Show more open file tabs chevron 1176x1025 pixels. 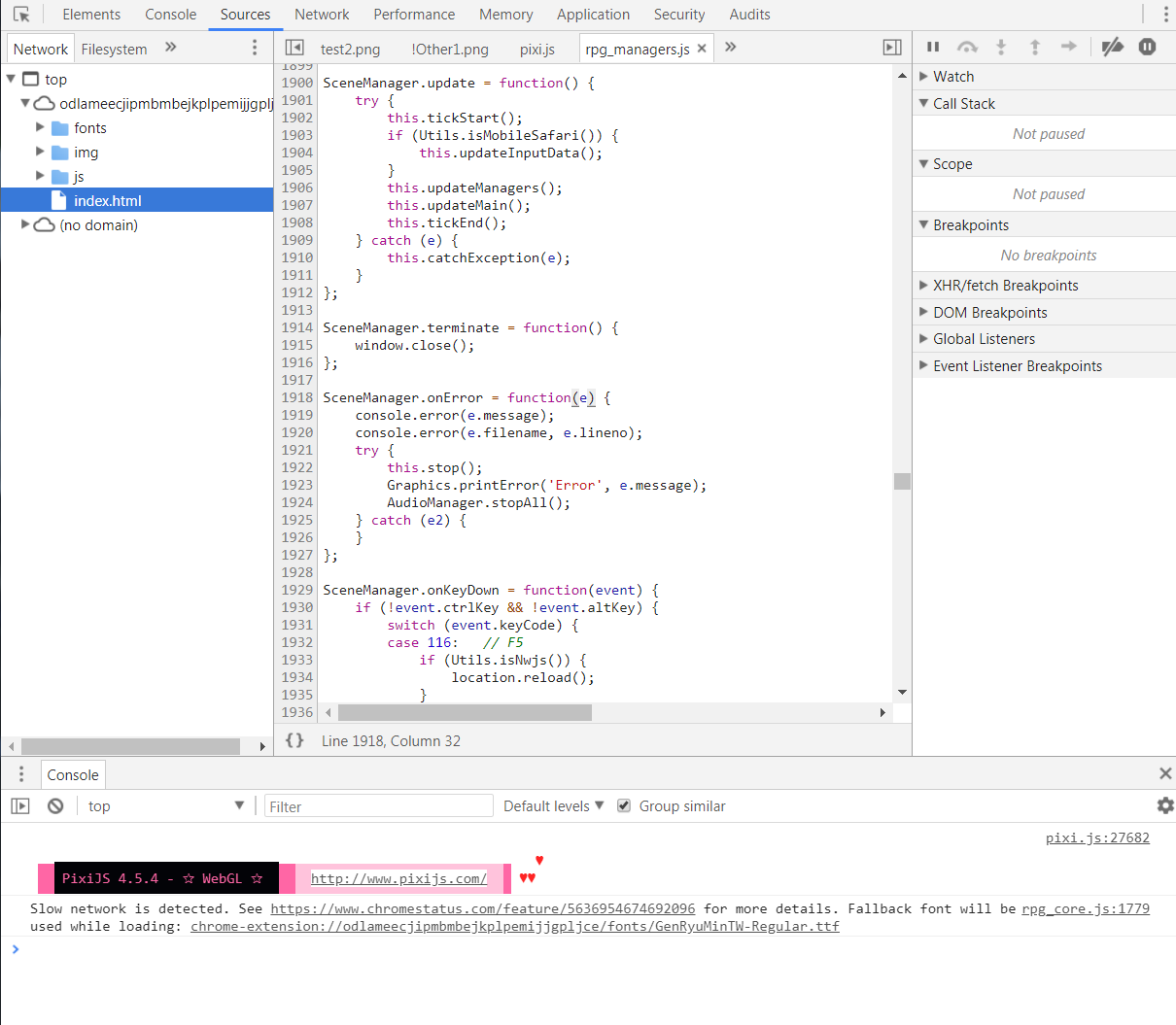(x=731, y=48)
